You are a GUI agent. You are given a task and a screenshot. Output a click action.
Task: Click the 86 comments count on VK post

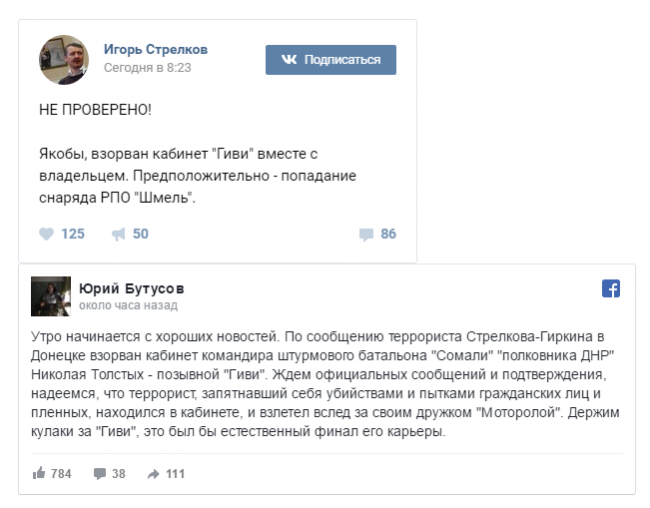(388, 234)
